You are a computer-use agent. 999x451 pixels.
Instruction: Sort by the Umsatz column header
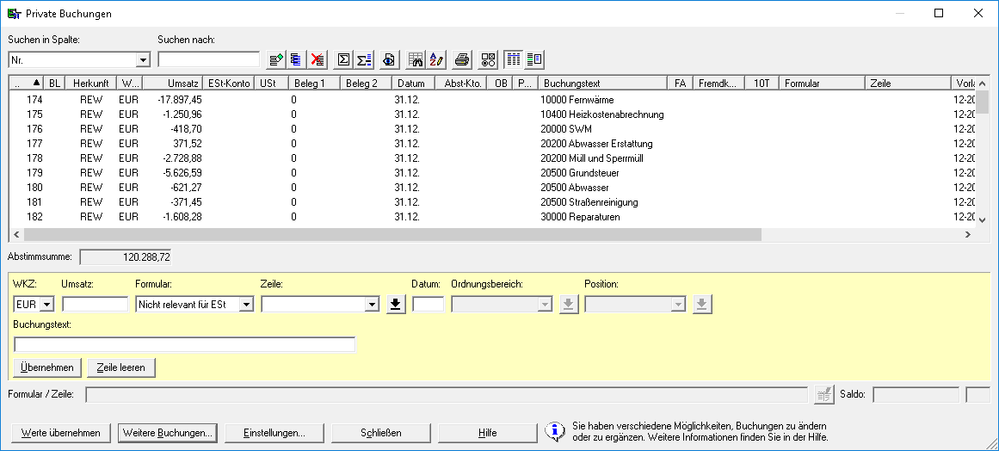pos(172,83)
